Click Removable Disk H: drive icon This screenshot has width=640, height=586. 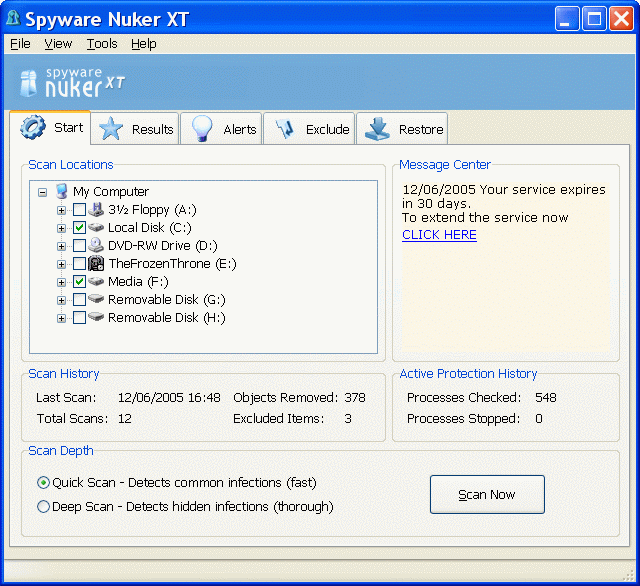(x=96, y=317)
